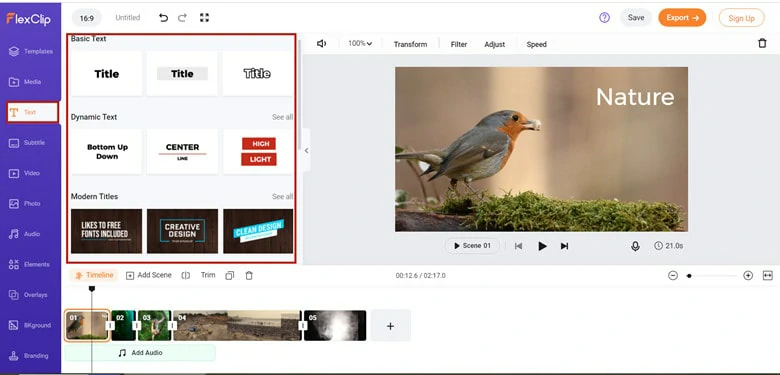Image resolution: width=780 pixels, height=375 pixels.
Task: Enter fullscreen preview mode
Action: (204, 18)
